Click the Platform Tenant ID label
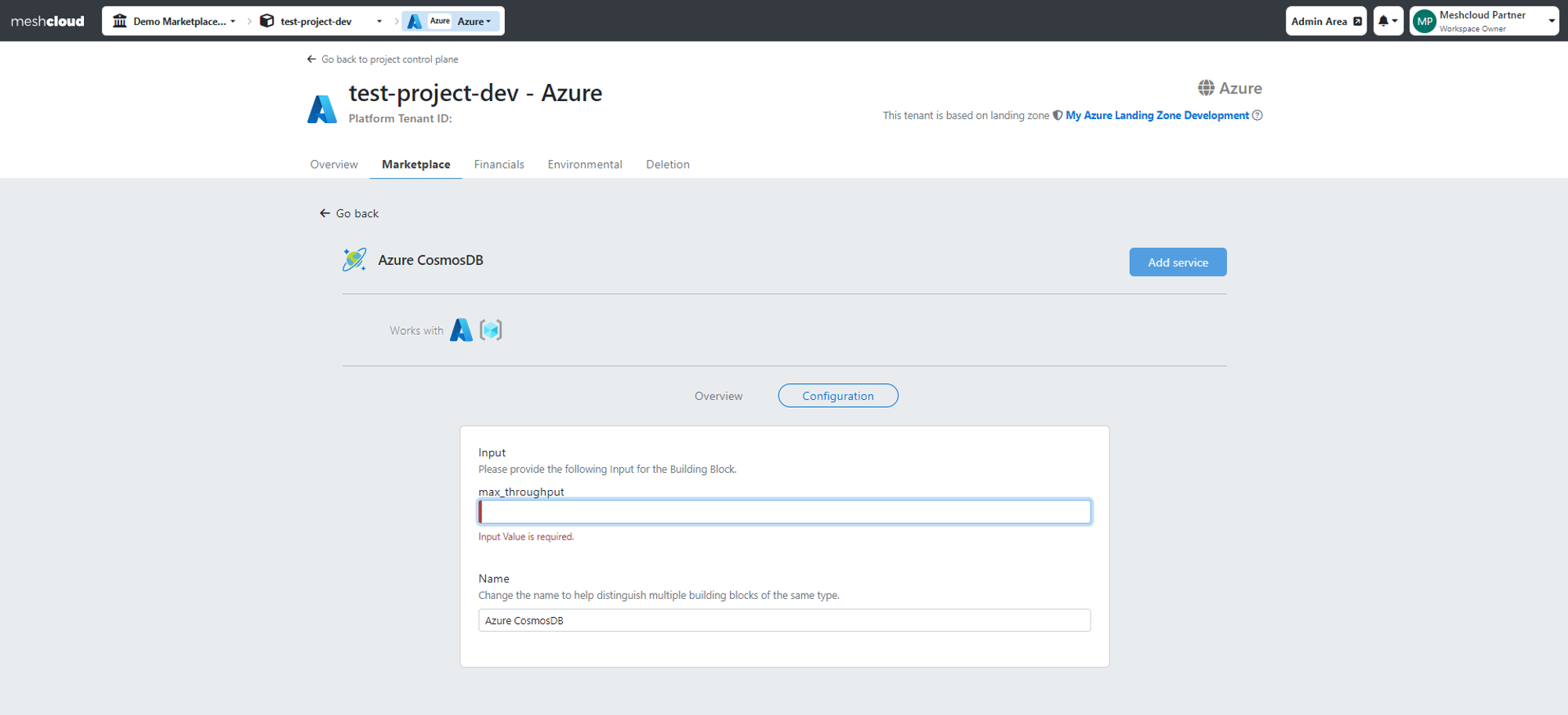The height and width of the screenshot is (715, 1568). (400, 118)
